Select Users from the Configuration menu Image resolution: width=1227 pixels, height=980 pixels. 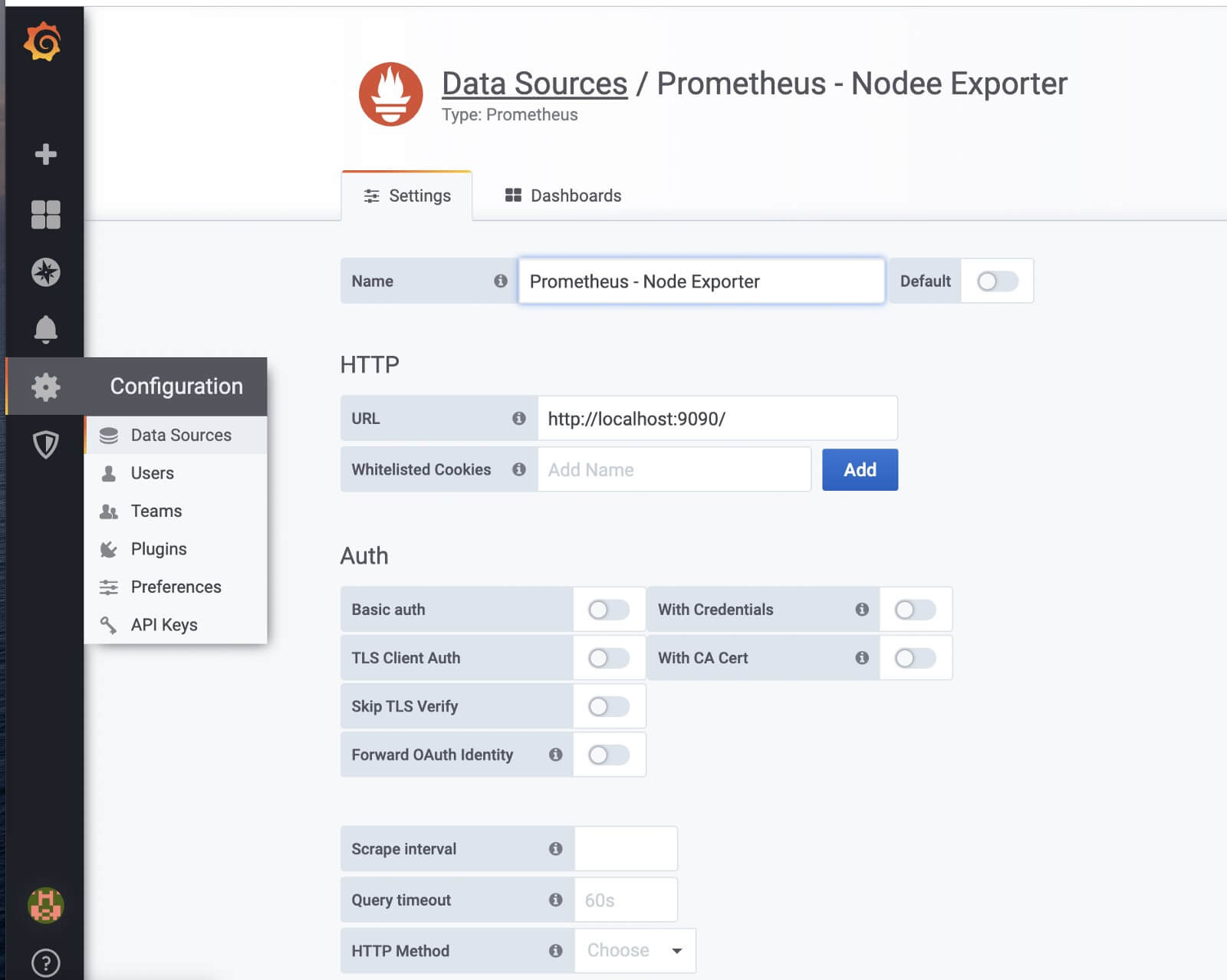point(153,473)
